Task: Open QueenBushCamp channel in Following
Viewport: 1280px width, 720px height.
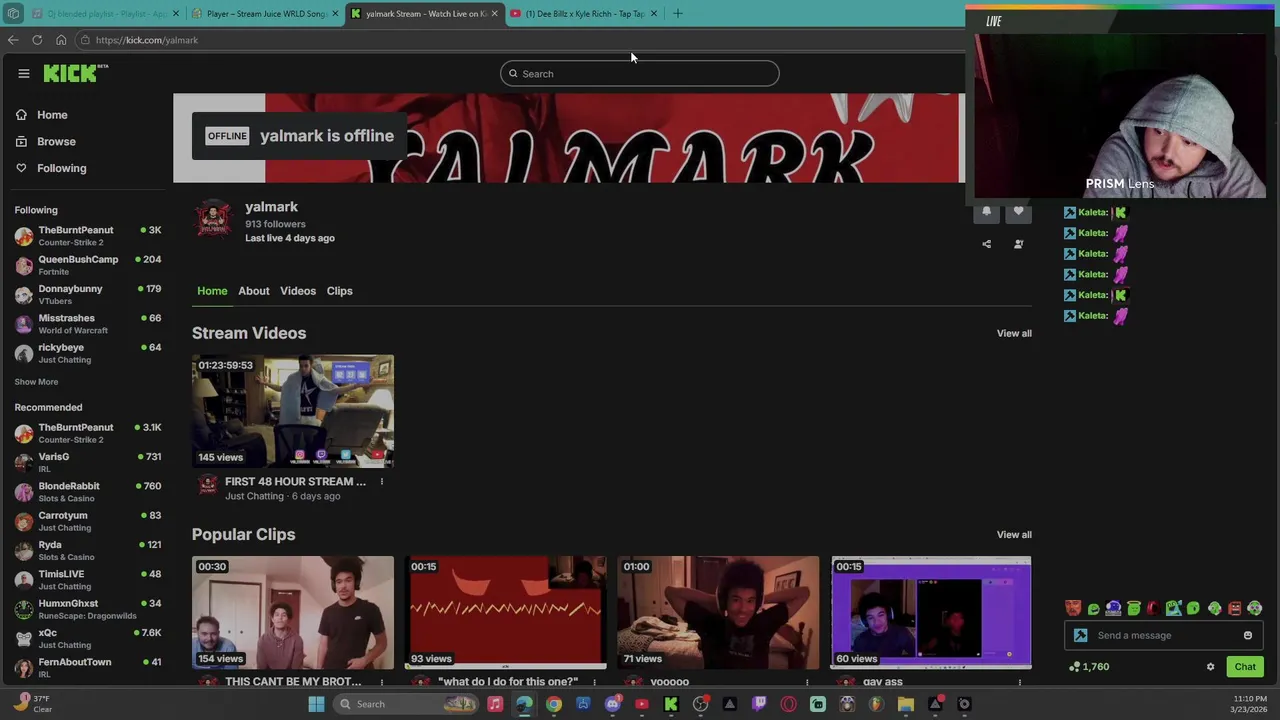Action: coord(88,265)
